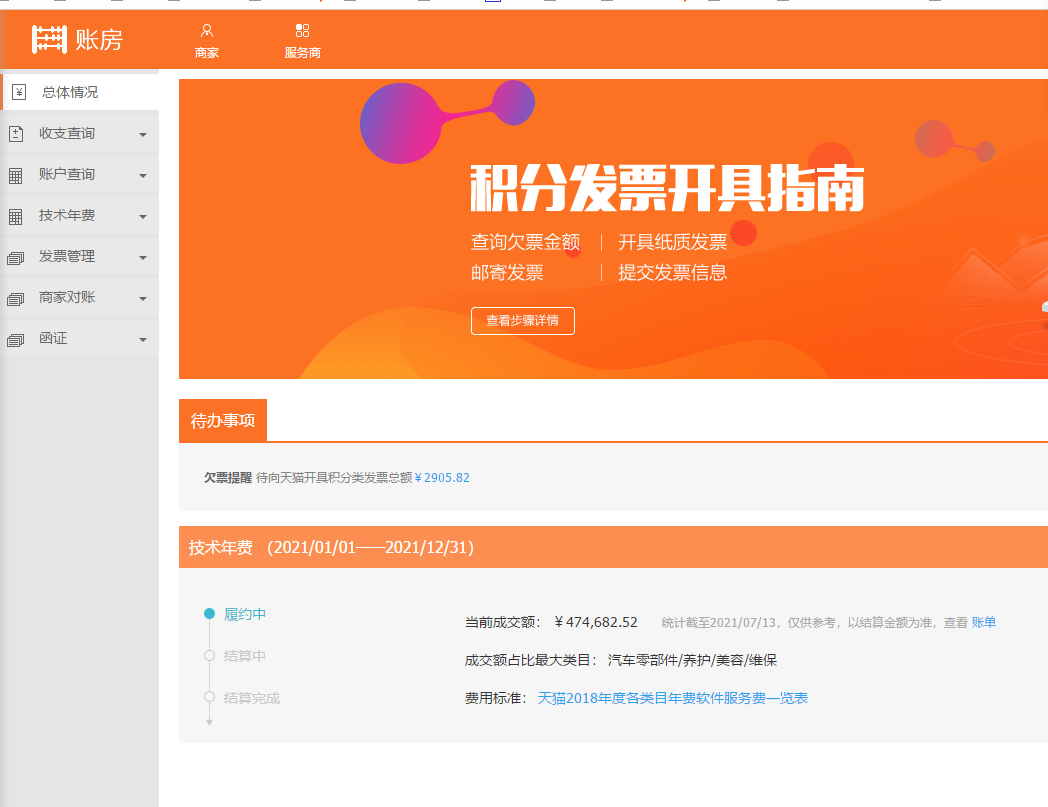Screen dimensions: 1048x807
Task: Click the 汽车零部件/养护/美容/维保 category text
Action: point(692,661)
